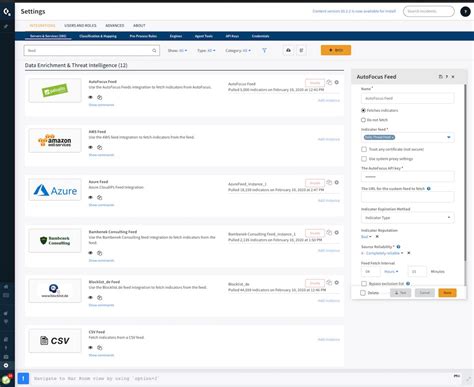
Task: Open the Category filter dropdown
Action: tap(238, 50)
